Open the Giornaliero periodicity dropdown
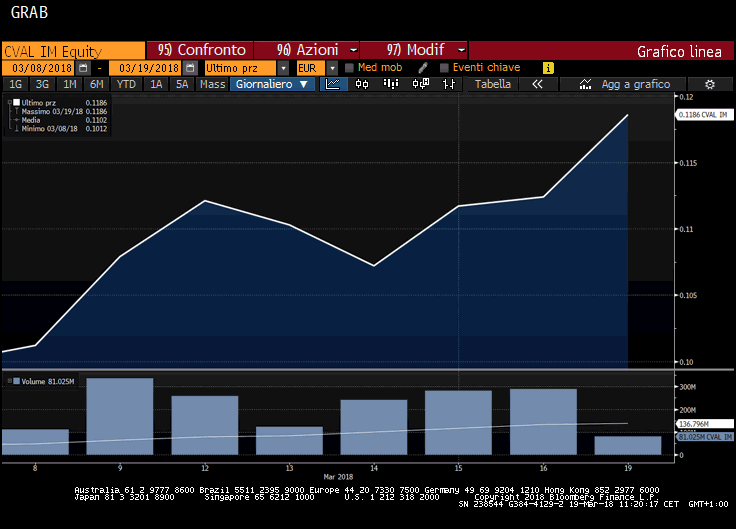This screenshot has width=736, height=529. coord(272,85)
